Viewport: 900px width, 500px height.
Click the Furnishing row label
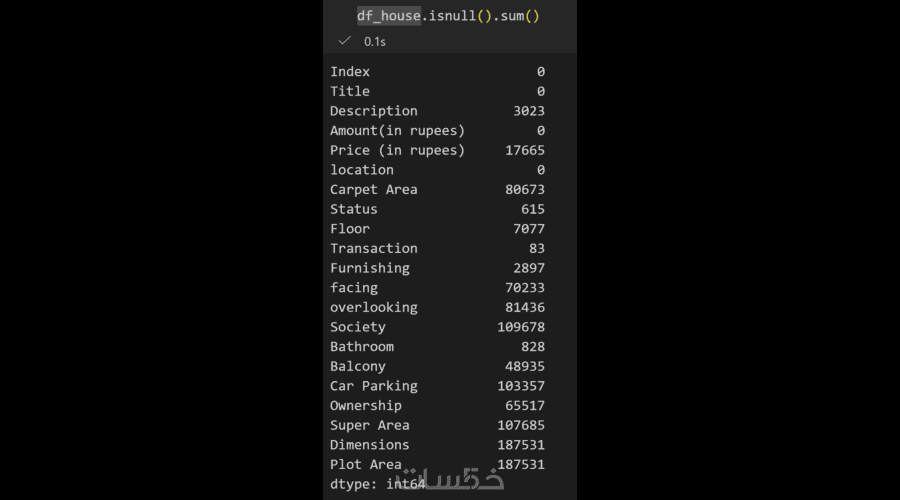pyautogui.click(x=370, y=268)
